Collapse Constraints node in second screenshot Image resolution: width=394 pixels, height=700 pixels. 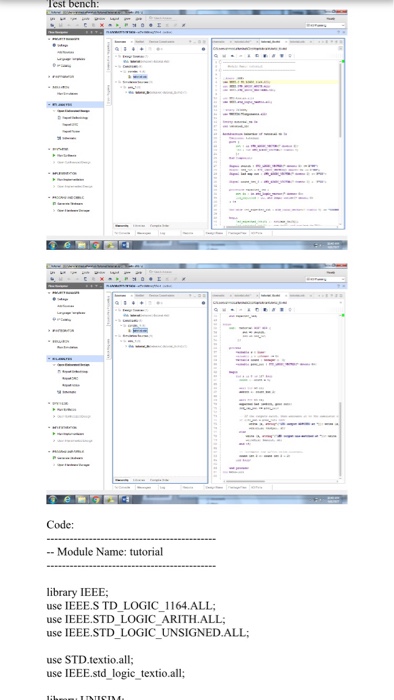pos(116,320)
